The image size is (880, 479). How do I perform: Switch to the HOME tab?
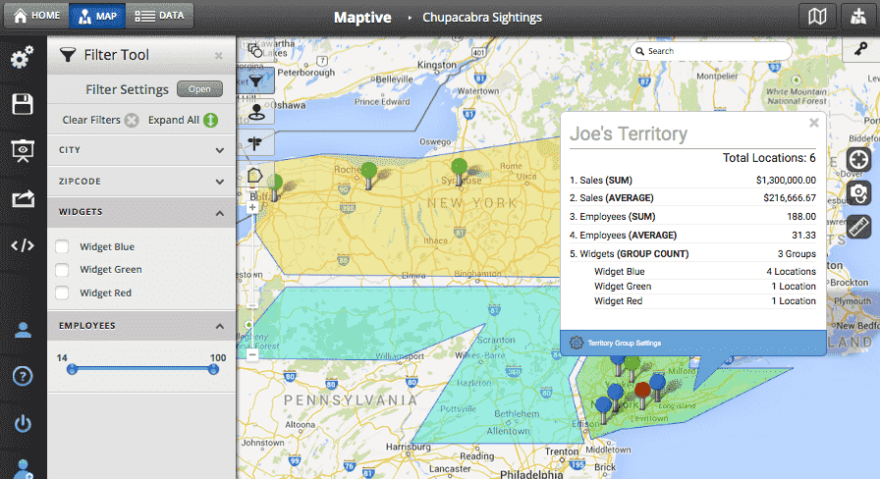click(37, 16)
